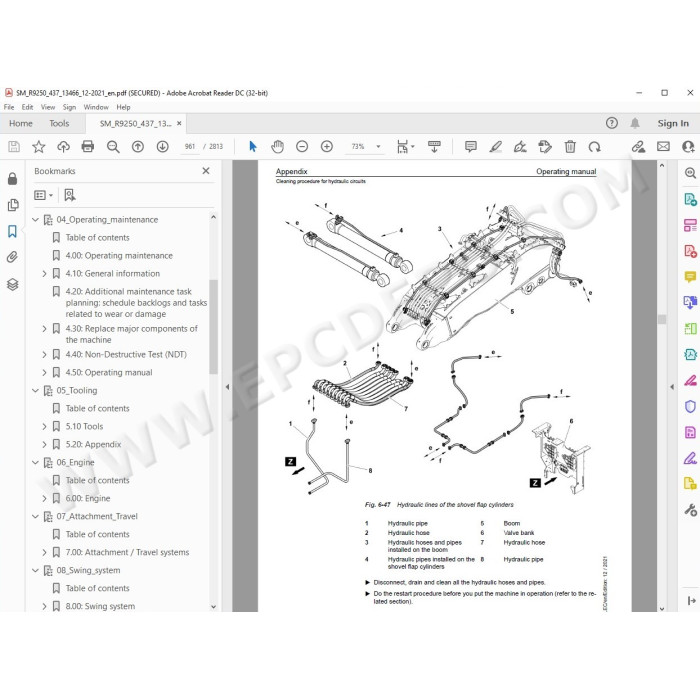This screenshot has width=700, height=700.
Task: Select the Highlight text pen
Action: (x=496, y=146)
